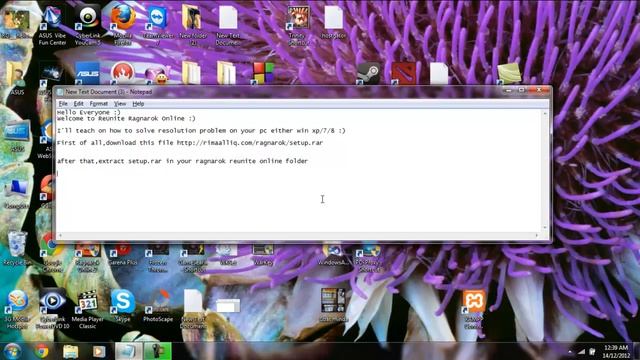Open the Format menu in Notepad
This screenshot has width=640, height=360.
(99, 104)
